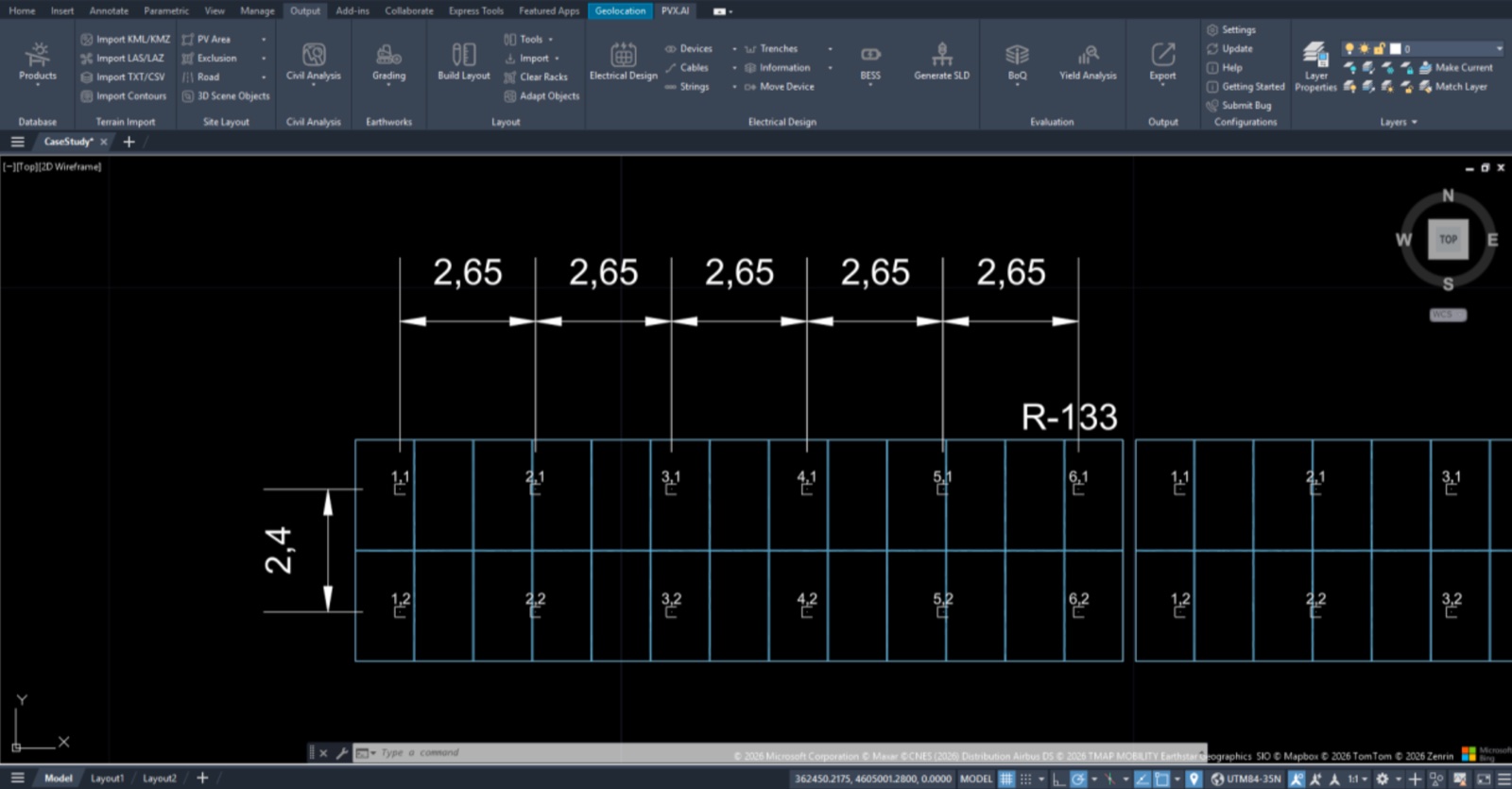
Task: Toggle ortho mode in status bar
Action: pyautogui.click(x=1058, y=779)
